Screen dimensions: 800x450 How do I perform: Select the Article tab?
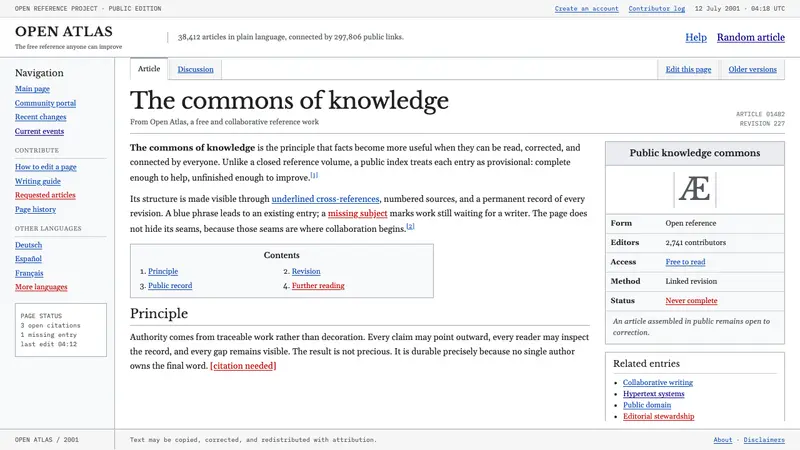coord(149,69)
